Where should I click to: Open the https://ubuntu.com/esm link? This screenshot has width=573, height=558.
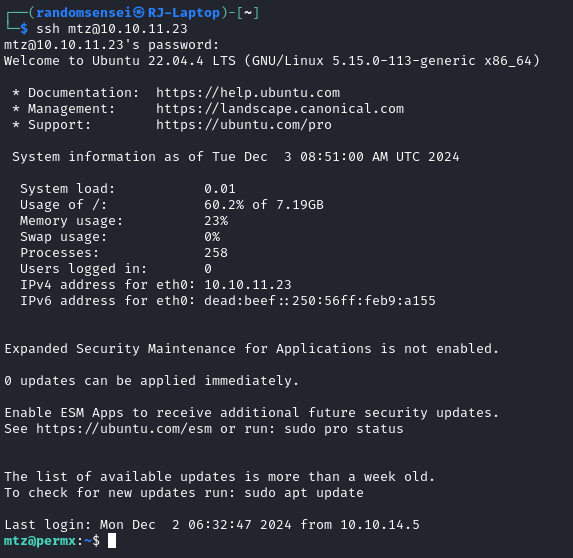tap(124, 429)
